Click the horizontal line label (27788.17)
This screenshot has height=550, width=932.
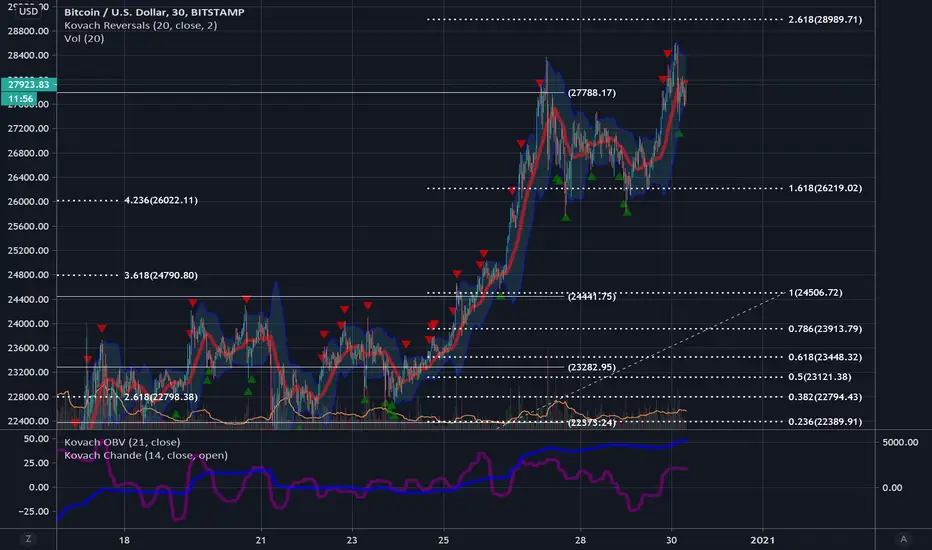pos(591,92)
